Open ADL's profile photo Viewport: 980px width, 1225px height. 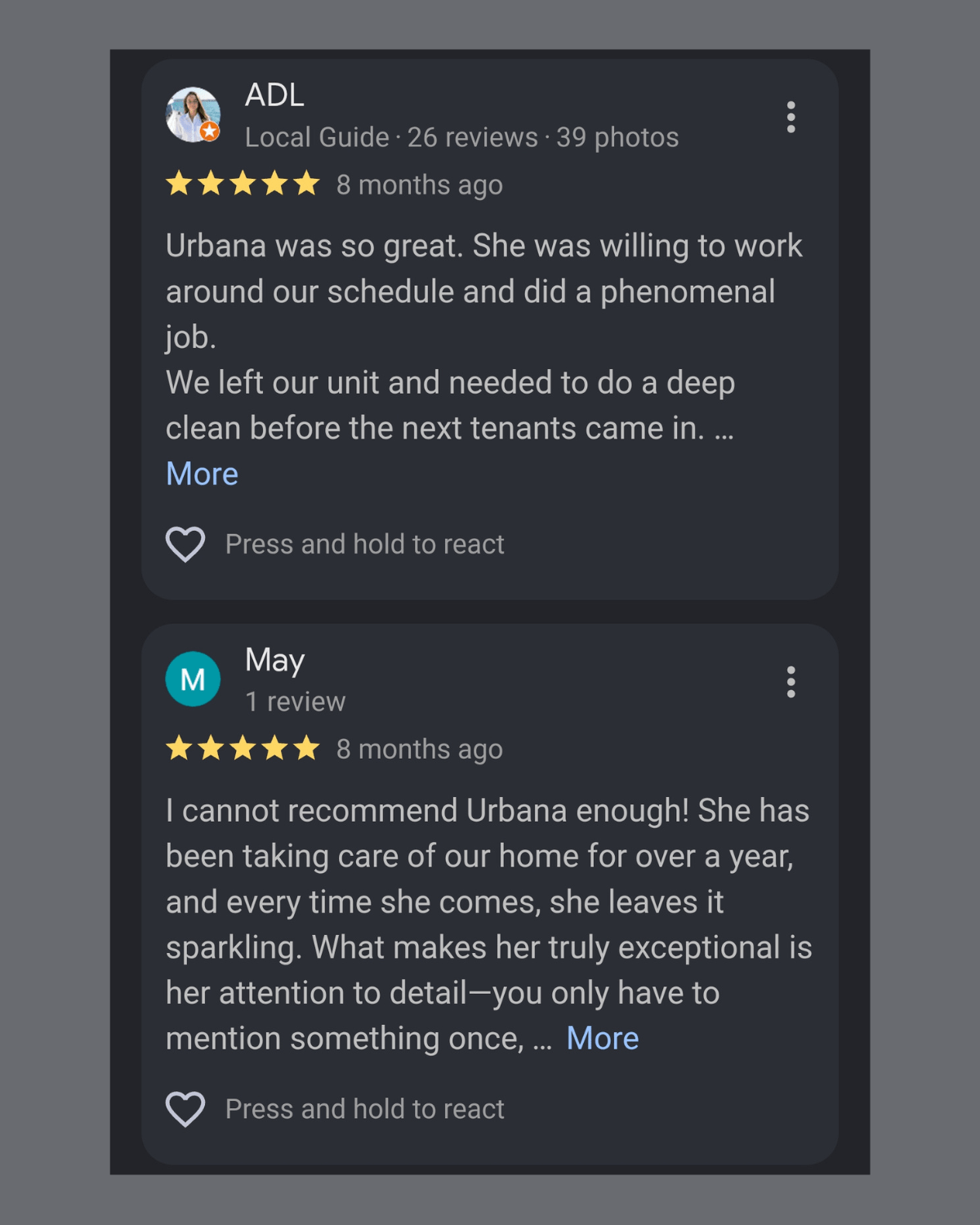[x=193, y=114]
